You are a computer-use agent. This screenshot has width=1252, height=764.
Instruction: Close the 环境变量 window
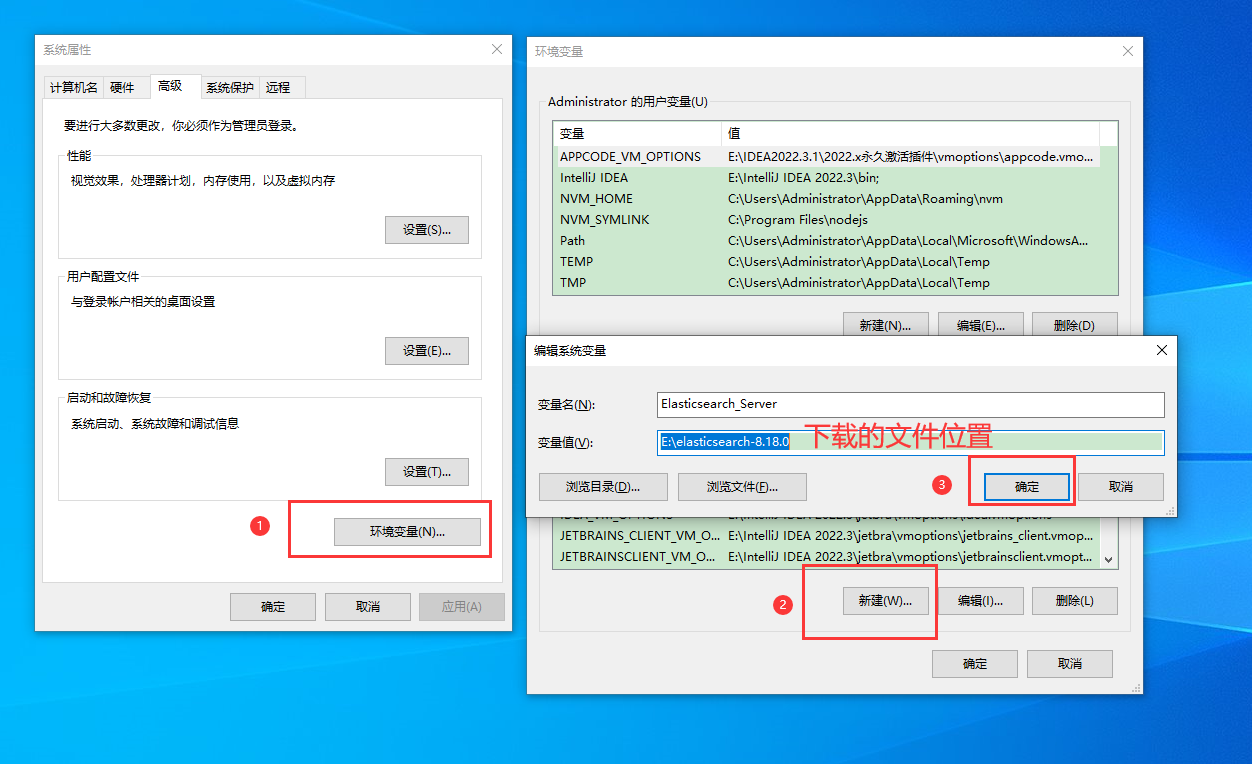click(1128, 51)
